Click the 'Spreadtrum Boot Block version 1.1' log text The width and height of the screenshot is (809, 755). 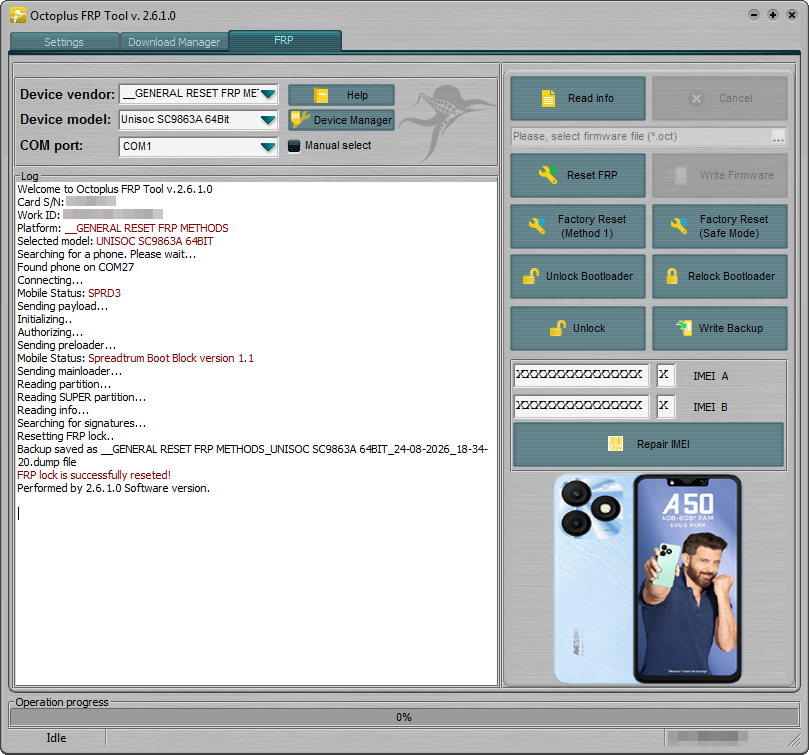171,358
